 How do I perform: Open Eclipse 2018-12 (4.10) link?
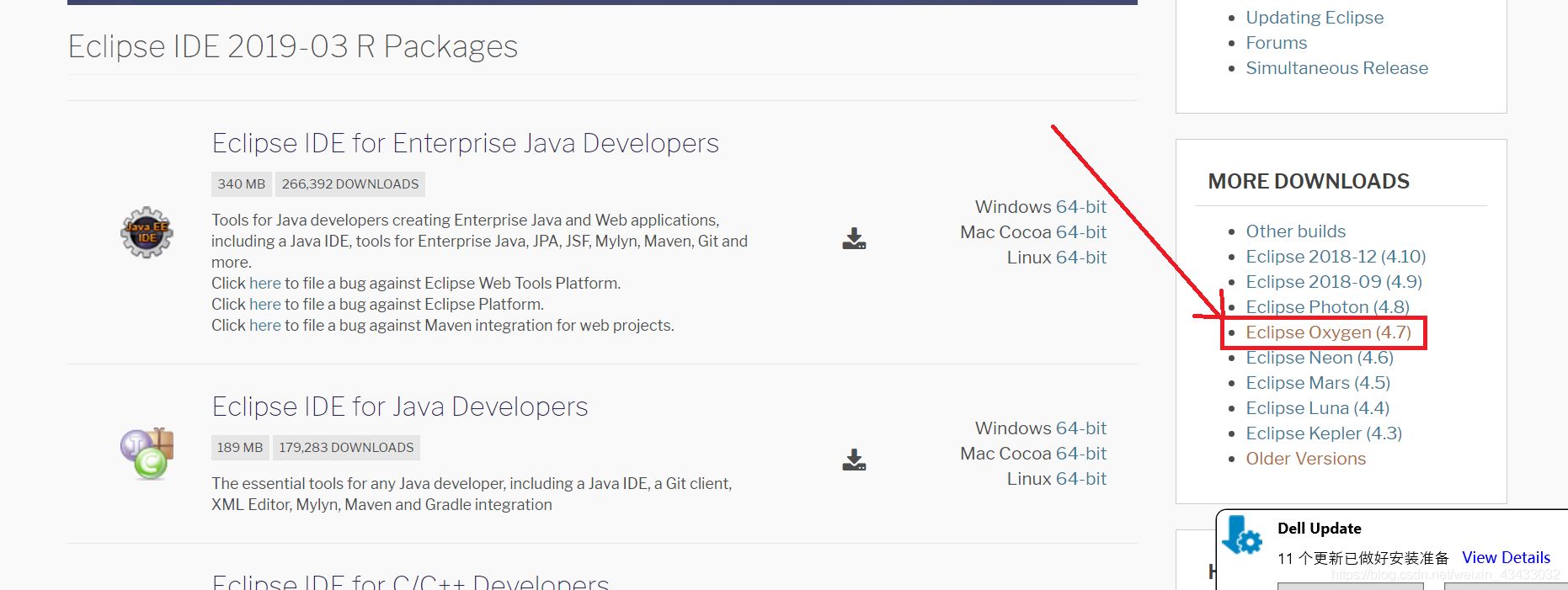[1336, 257]
